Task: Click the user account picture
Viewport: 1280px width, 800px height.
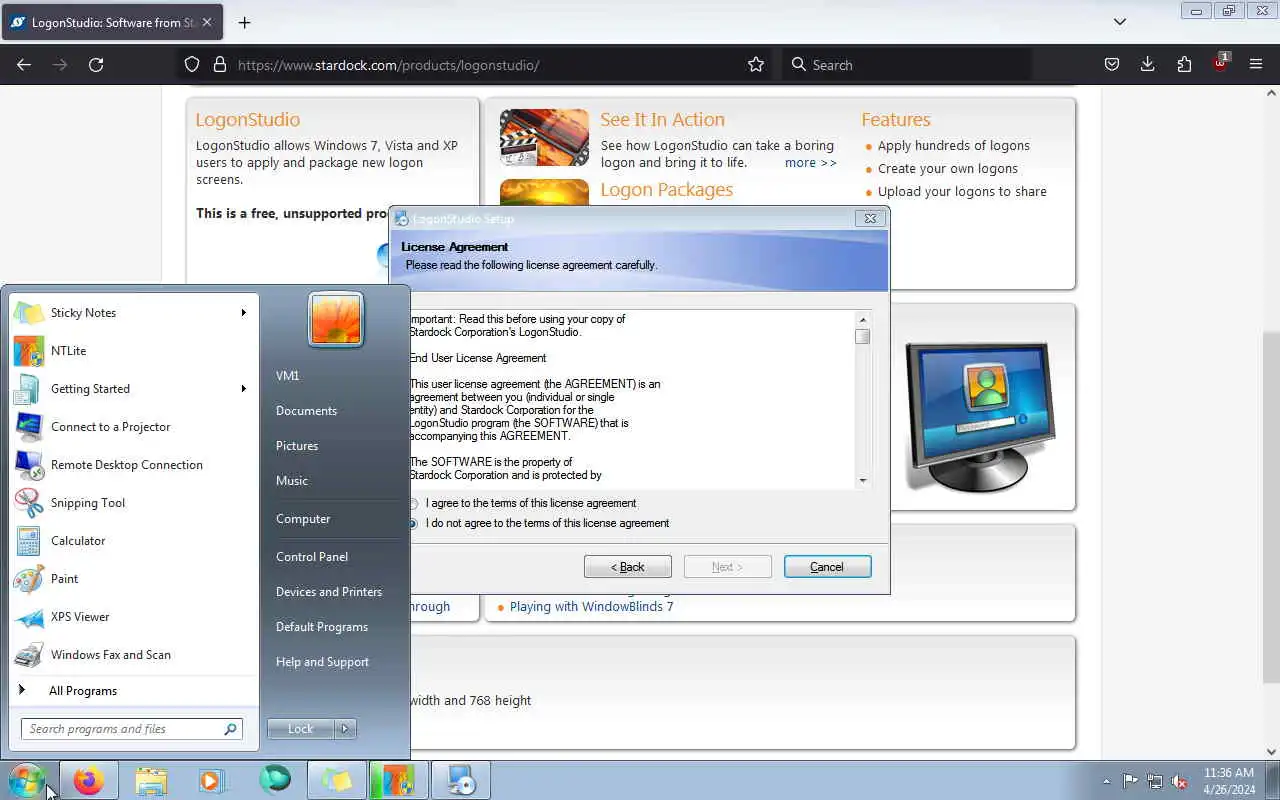Action: tap(336, 320)
